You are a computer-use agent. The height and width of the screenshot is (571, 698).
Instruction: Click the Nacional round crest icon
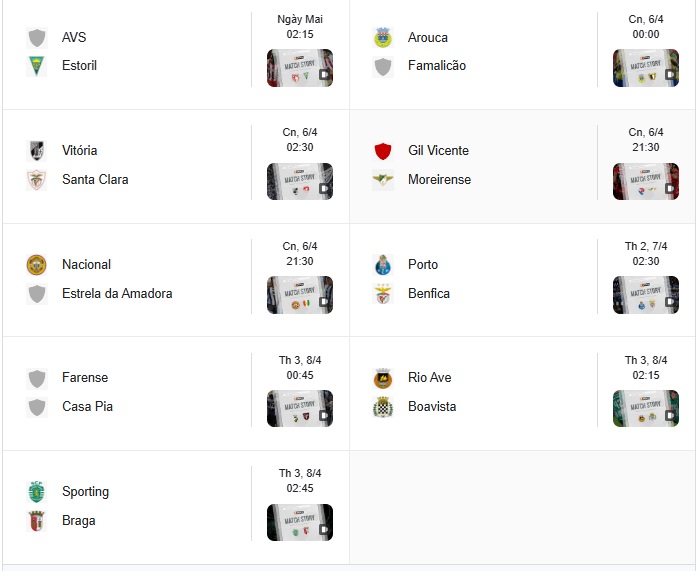click(x=37, y=265)
